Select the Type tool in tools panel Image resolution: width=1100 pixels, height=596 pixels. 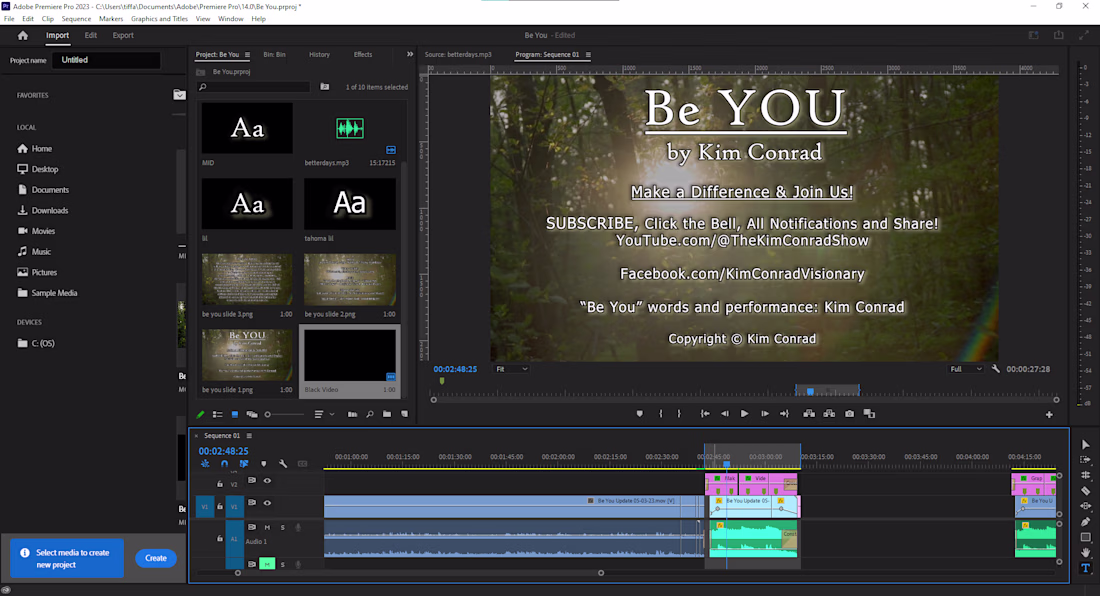coord(1085,568)
